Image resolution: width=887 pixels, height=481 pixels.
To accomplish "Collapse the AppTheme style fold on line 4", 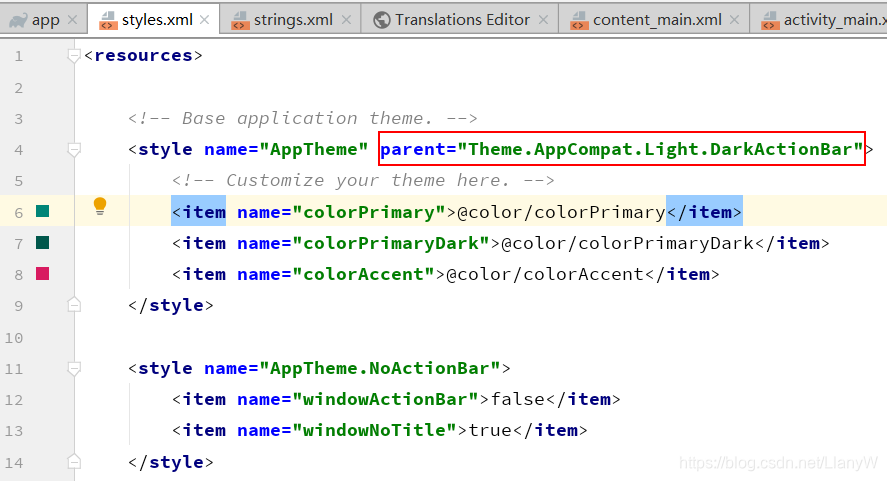I will [74, 149].
